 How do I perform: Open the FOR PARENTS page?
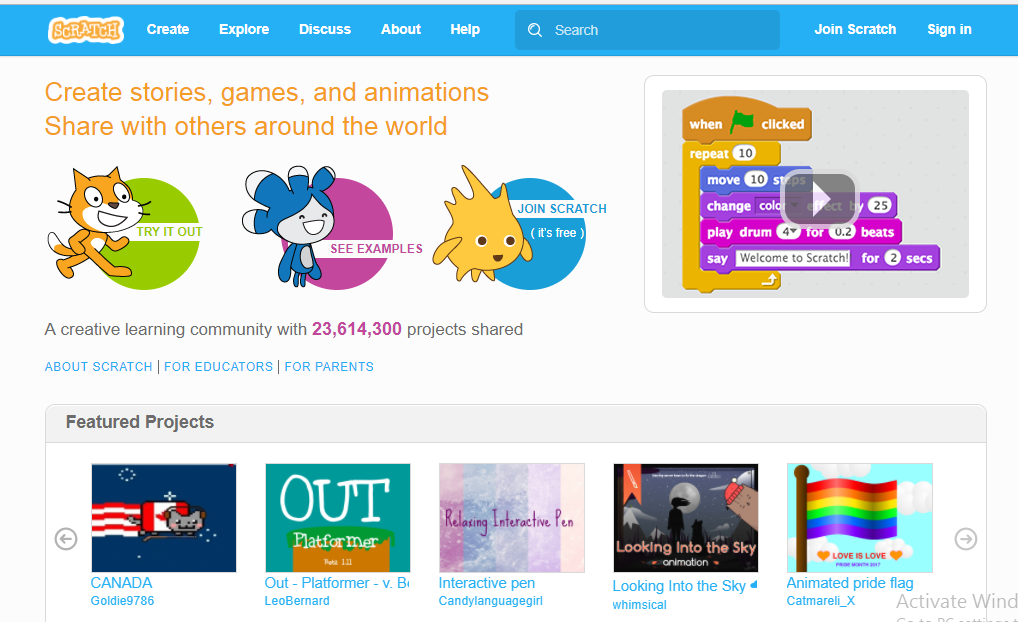pos(329,367)
